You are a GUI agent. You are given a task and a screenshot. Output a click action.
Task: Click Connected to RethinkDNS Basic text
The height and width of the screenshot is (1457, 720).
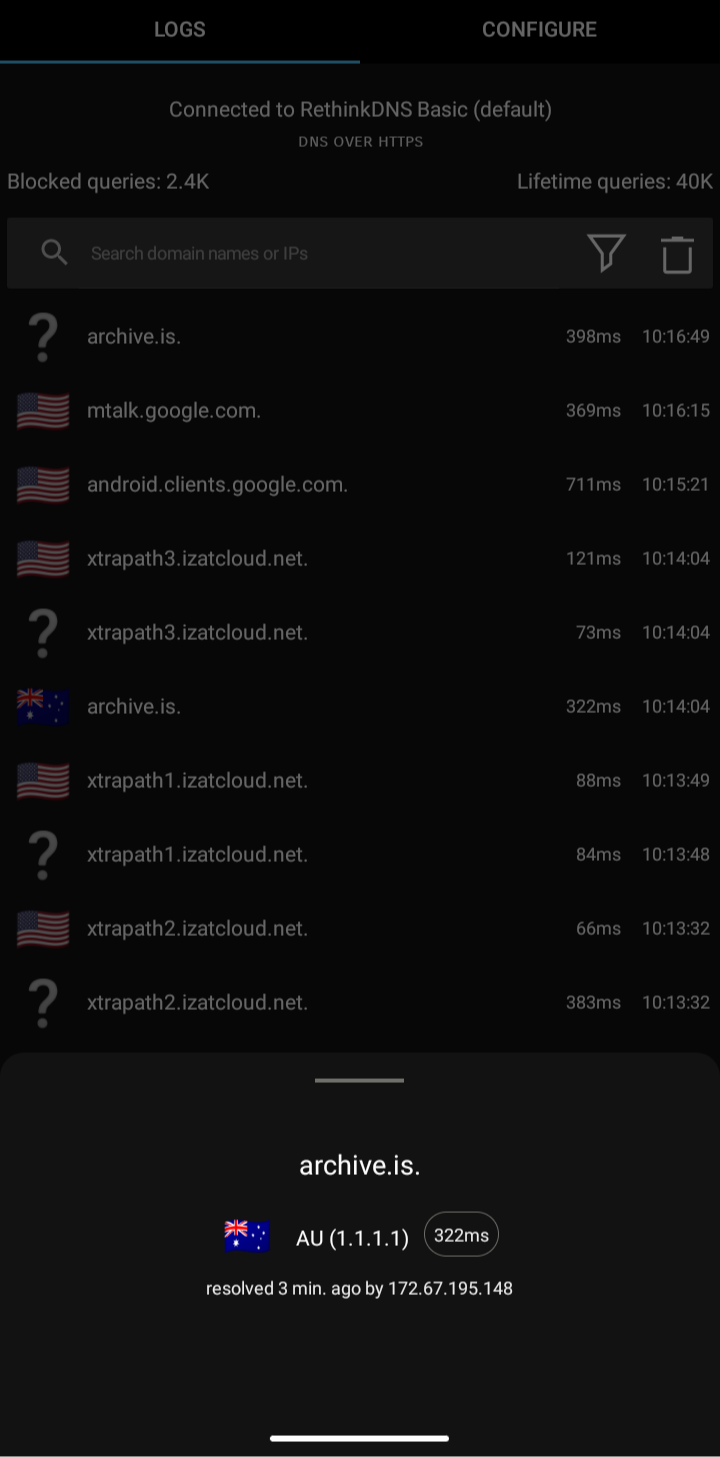pyautogui.click(x=359, y=109)
